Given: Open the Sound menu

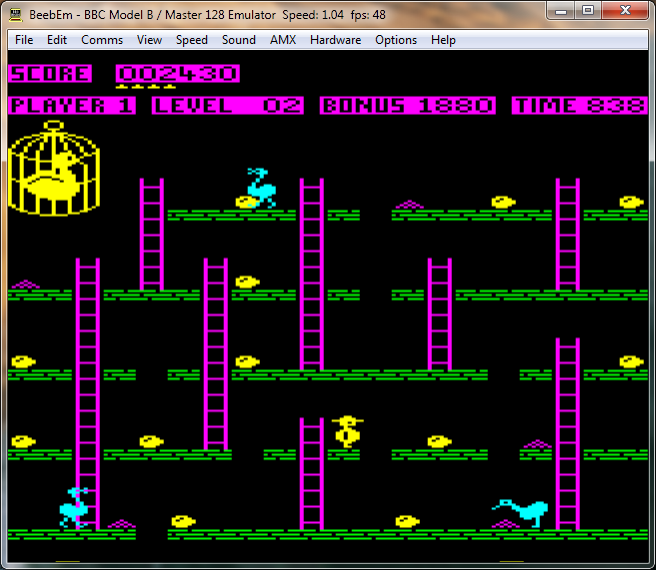Looking at the screenshot, I should point(238,40).
